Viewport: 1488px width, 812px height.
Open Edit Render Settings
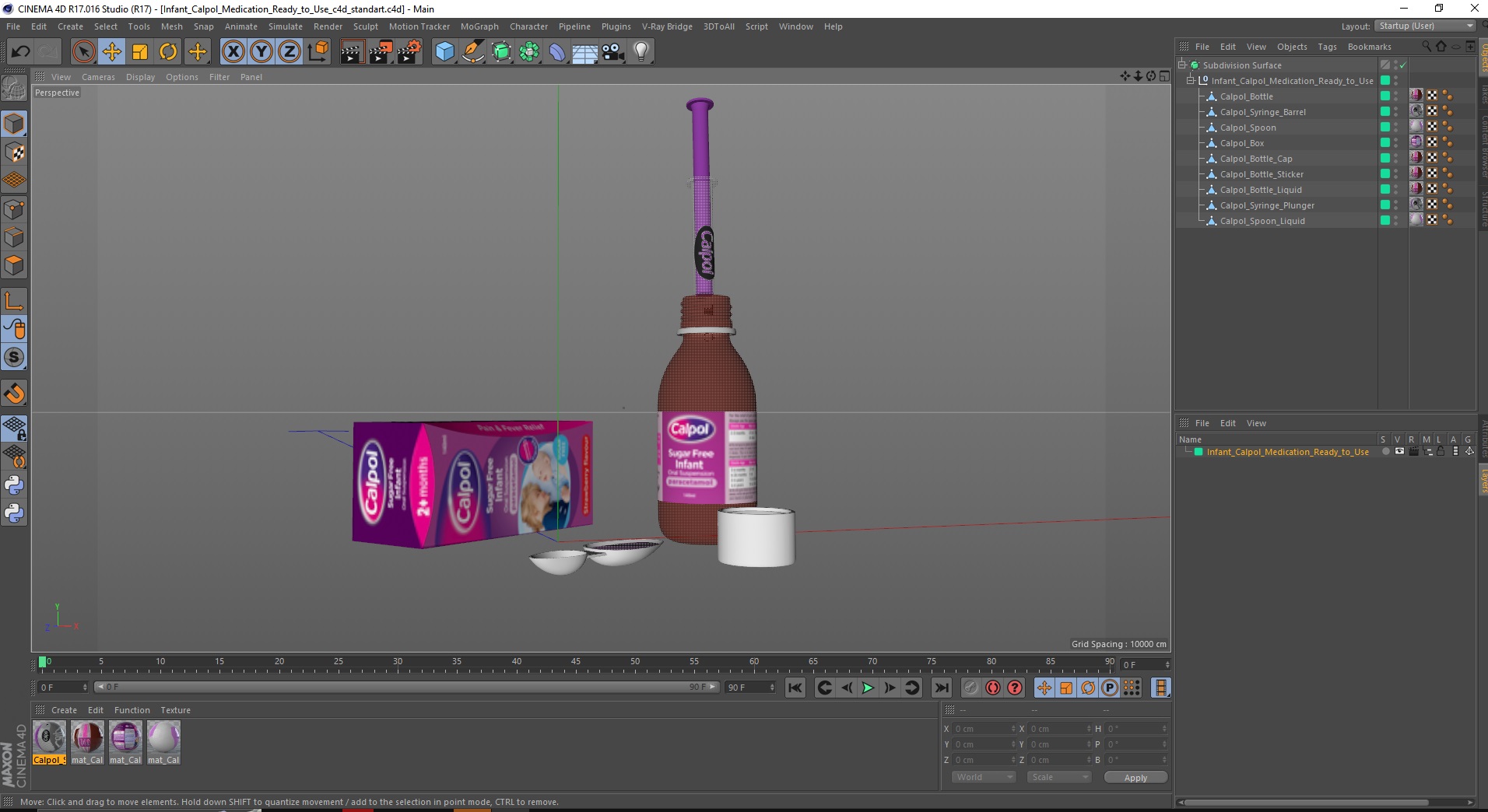(409, 52)
